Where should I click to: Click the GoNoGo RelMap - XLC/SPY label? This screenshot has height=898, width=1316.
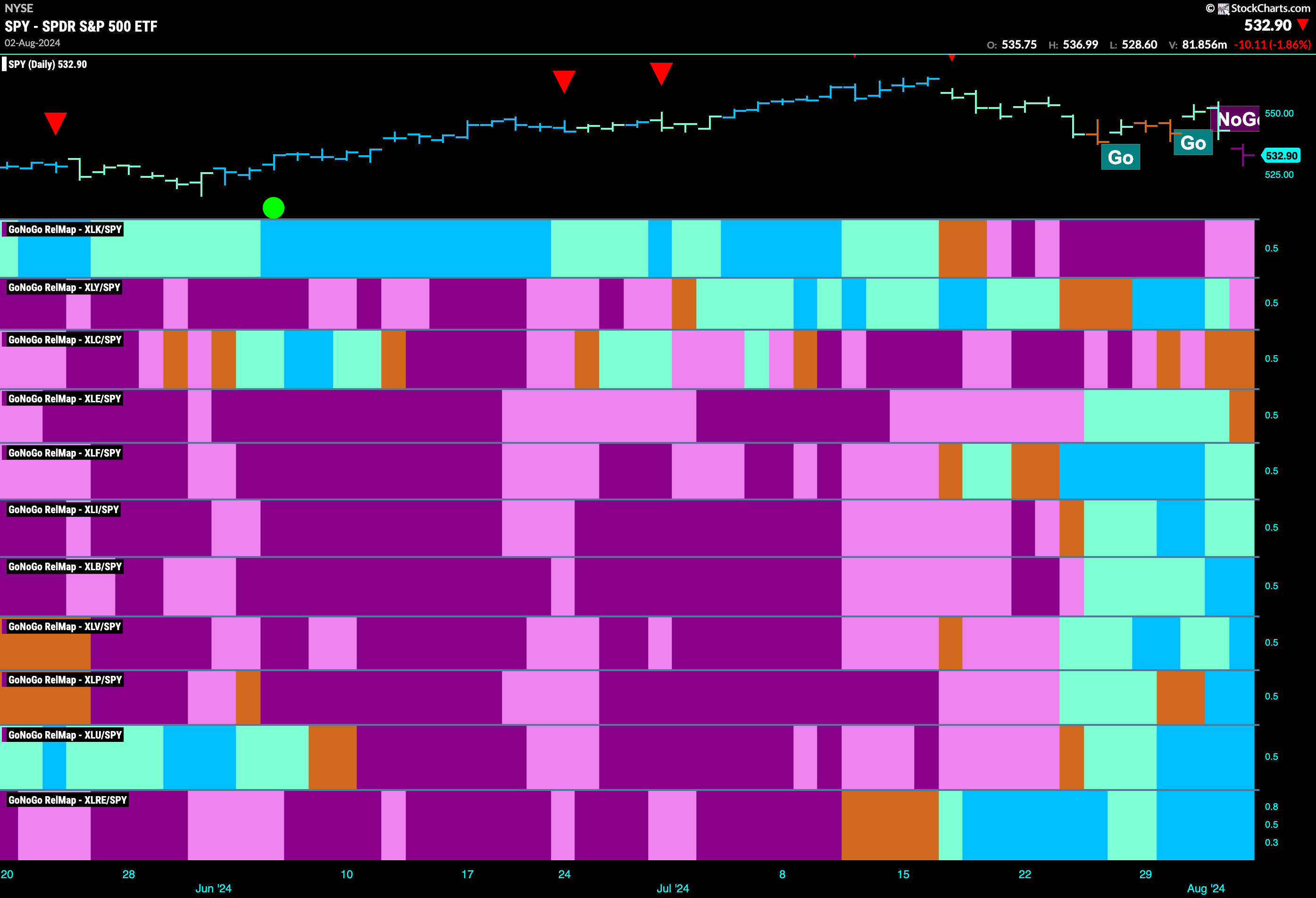click(x=65, y=340)
